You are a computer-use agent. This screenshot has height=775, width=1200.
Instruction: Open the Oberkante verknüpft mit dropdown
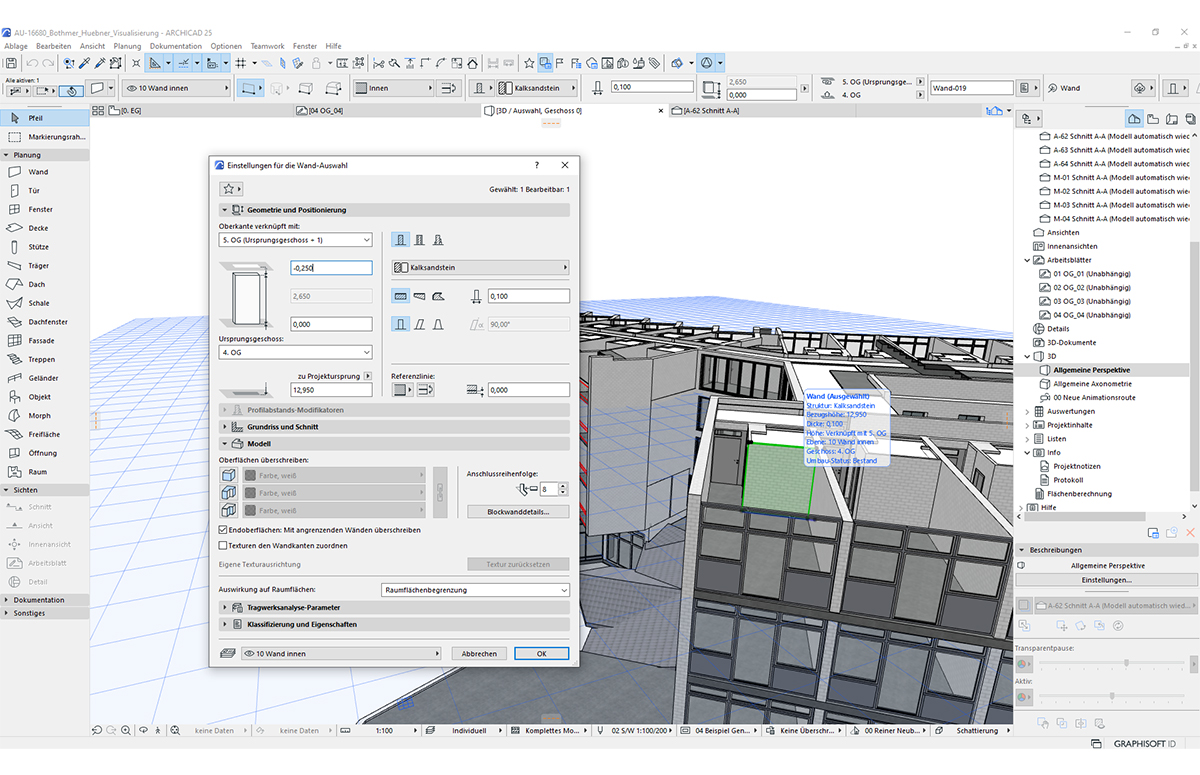[295, 240]
